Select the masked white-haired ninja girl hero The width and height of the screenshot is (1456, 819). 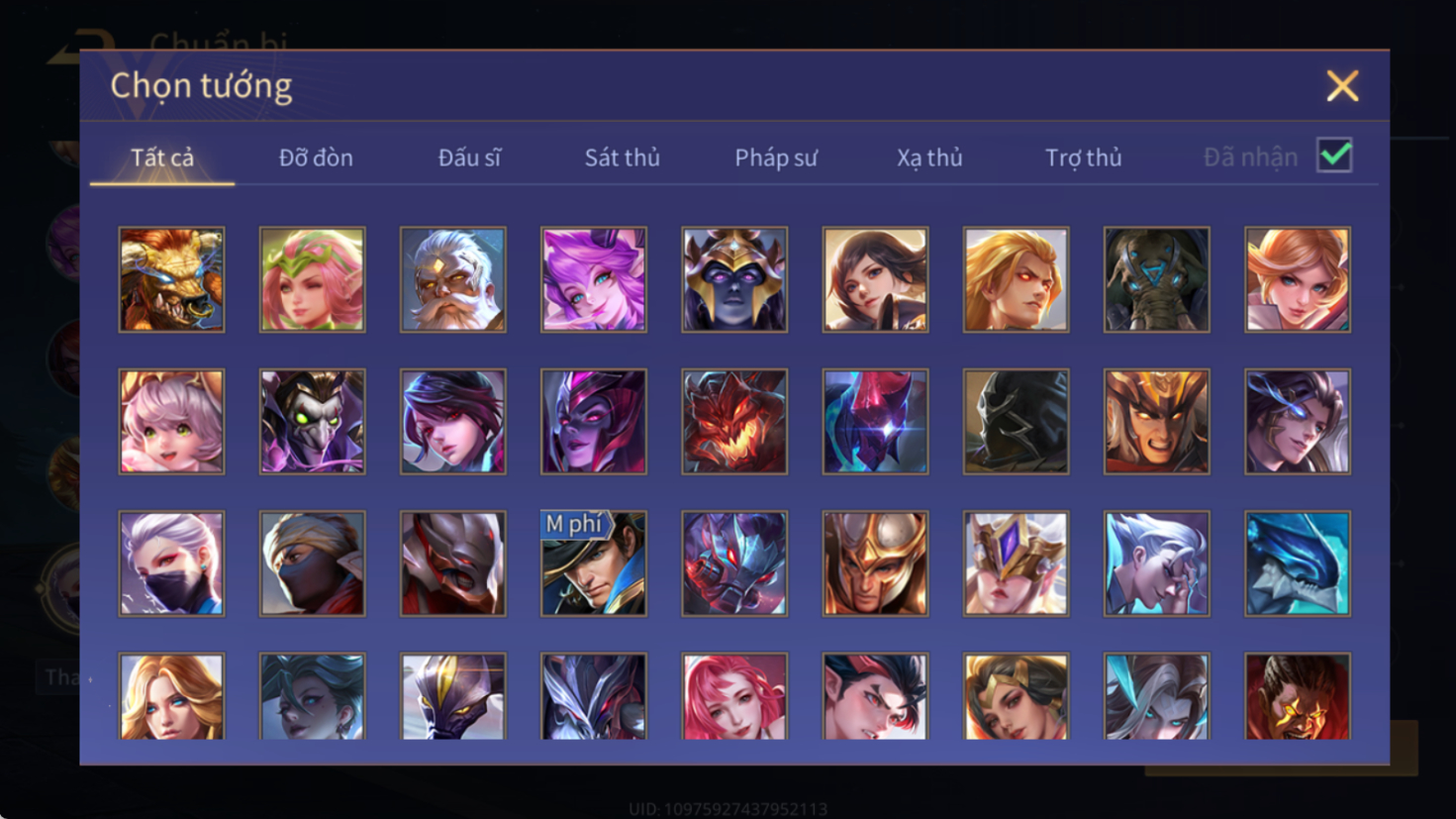coord(171,563)
